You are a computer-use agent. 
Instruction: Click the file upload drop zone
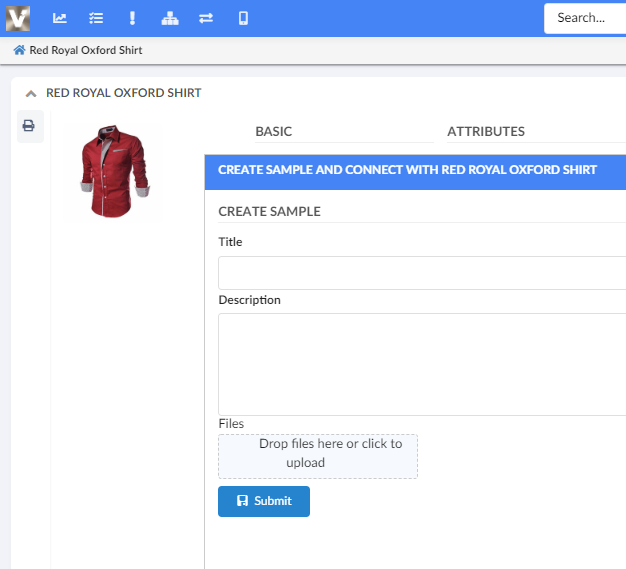point(317,456)
